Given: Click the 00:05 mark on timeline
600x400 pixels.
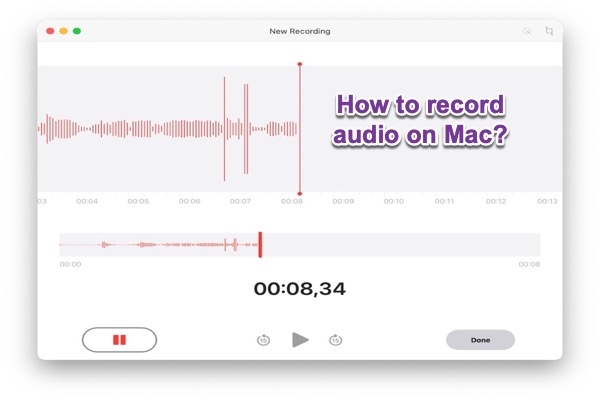Looking at the screenshot, I should pos(138,201).
